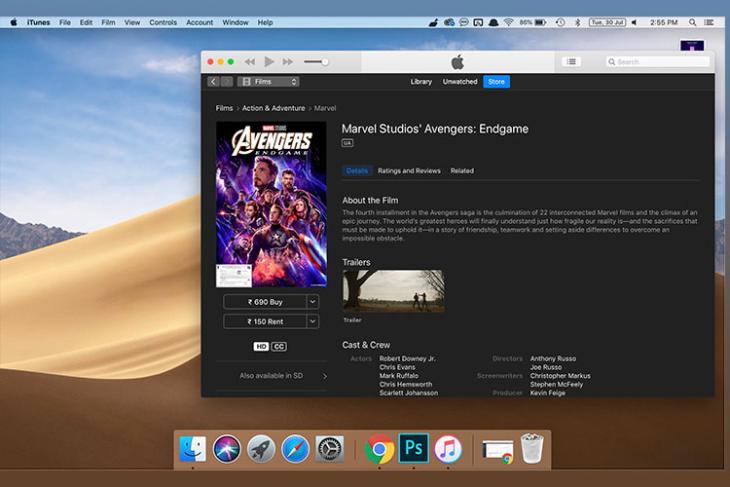Select the Related tab
The height and width of the screenshot is (487, 730).
tap(462, 171)
